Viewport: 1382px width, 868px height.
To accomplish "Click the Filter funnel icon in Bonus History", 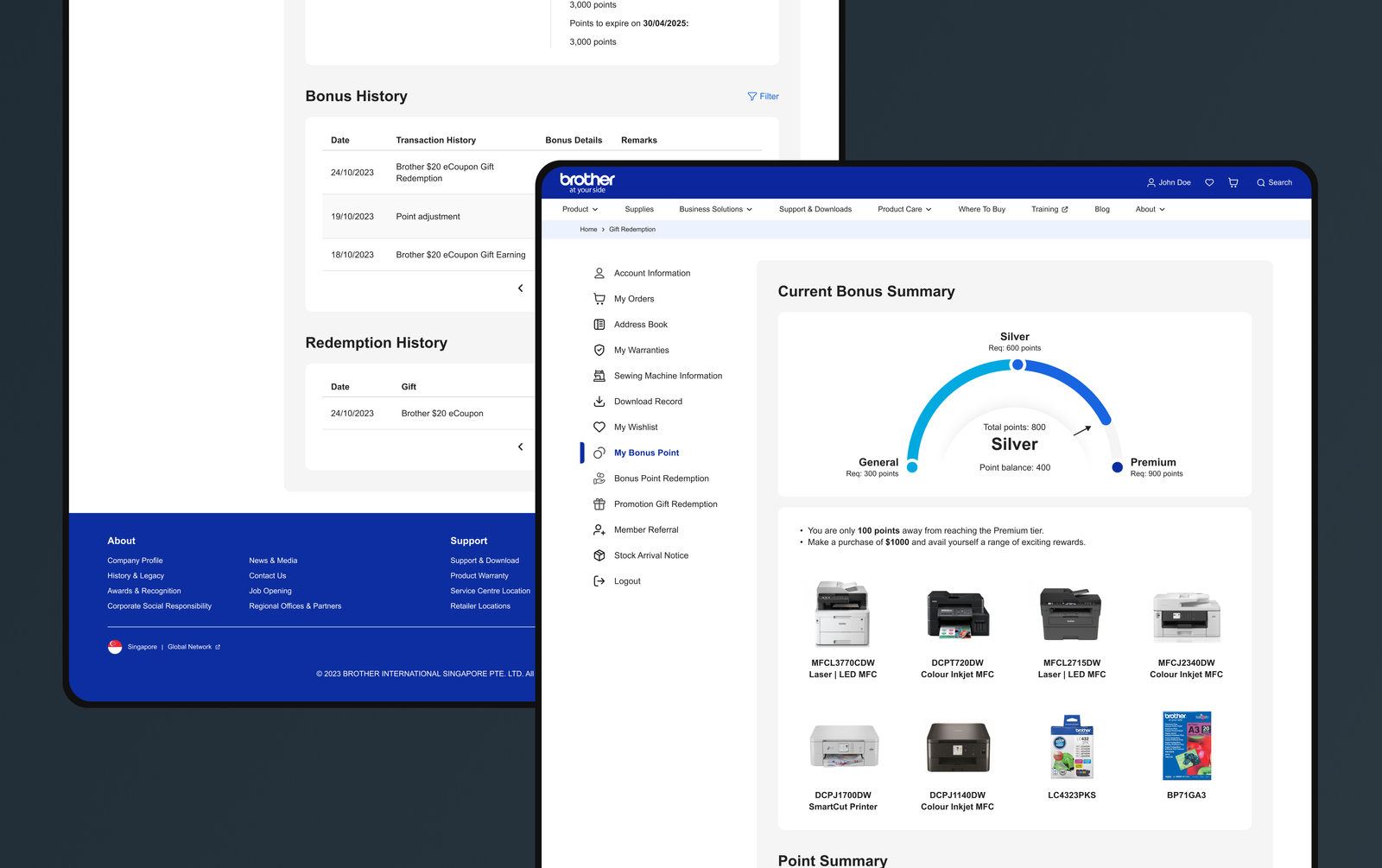I will 751,97.
